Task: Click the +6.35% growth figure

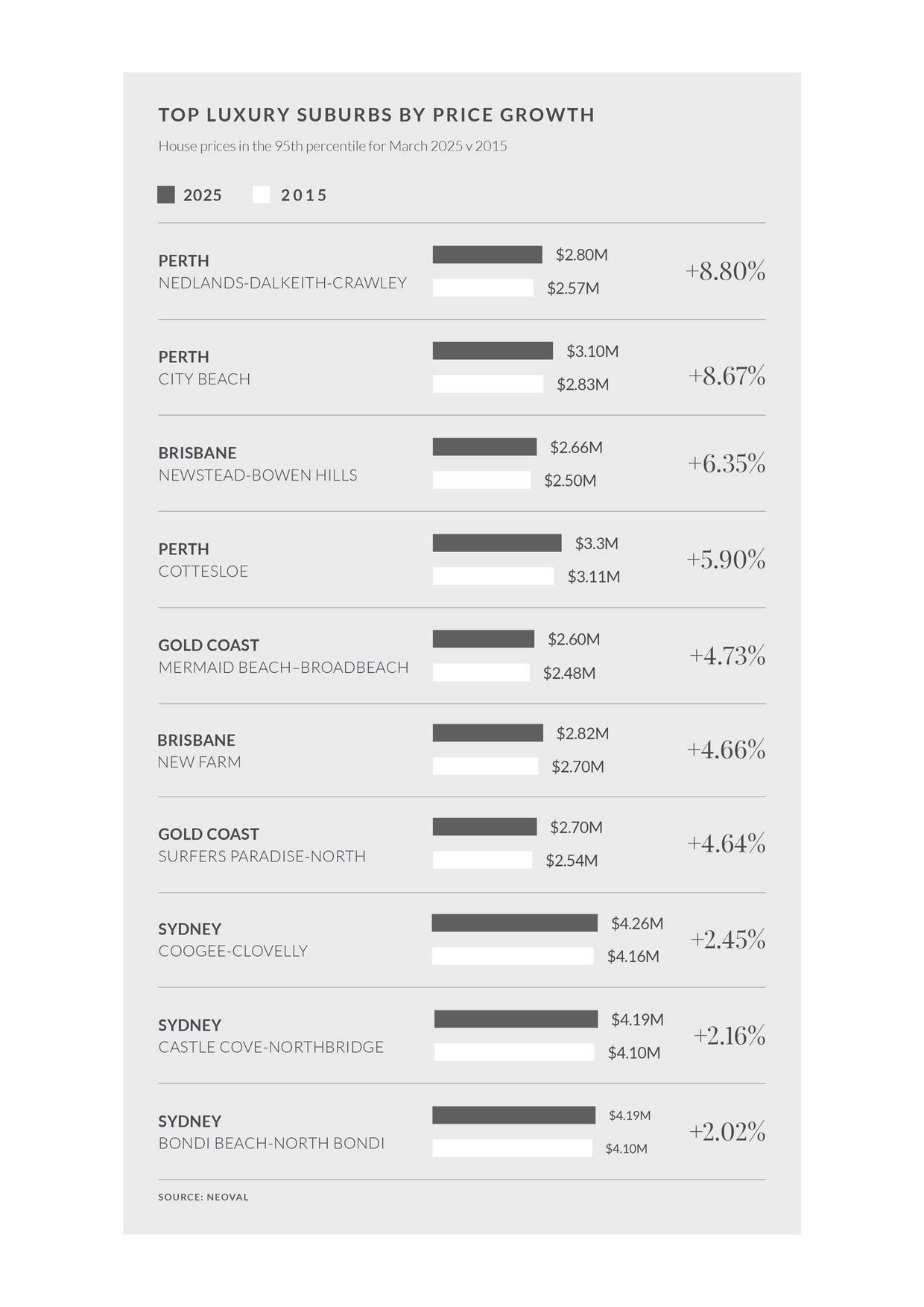Action: pyautogui.click(x=727, y=463)
